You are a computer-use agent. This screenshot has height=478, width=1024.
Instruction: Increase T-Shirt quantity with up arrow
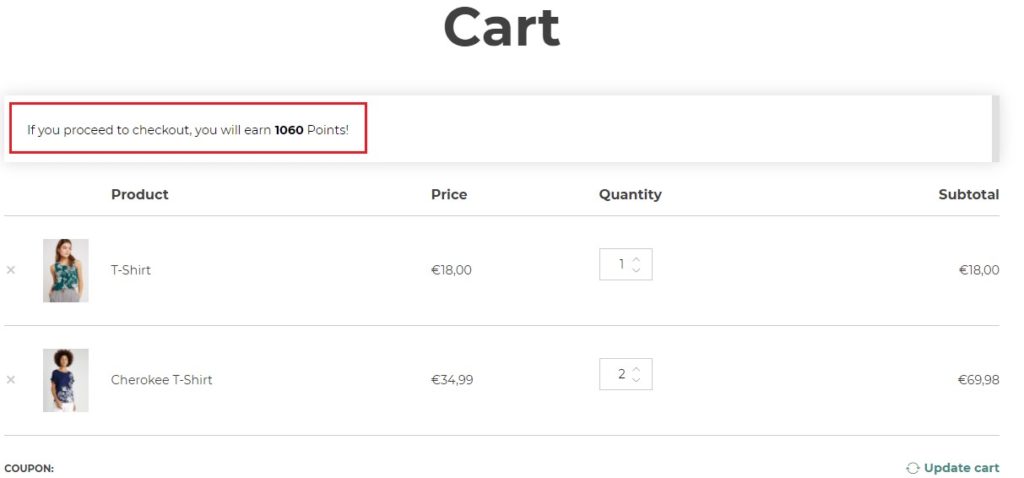pos(636,259)
